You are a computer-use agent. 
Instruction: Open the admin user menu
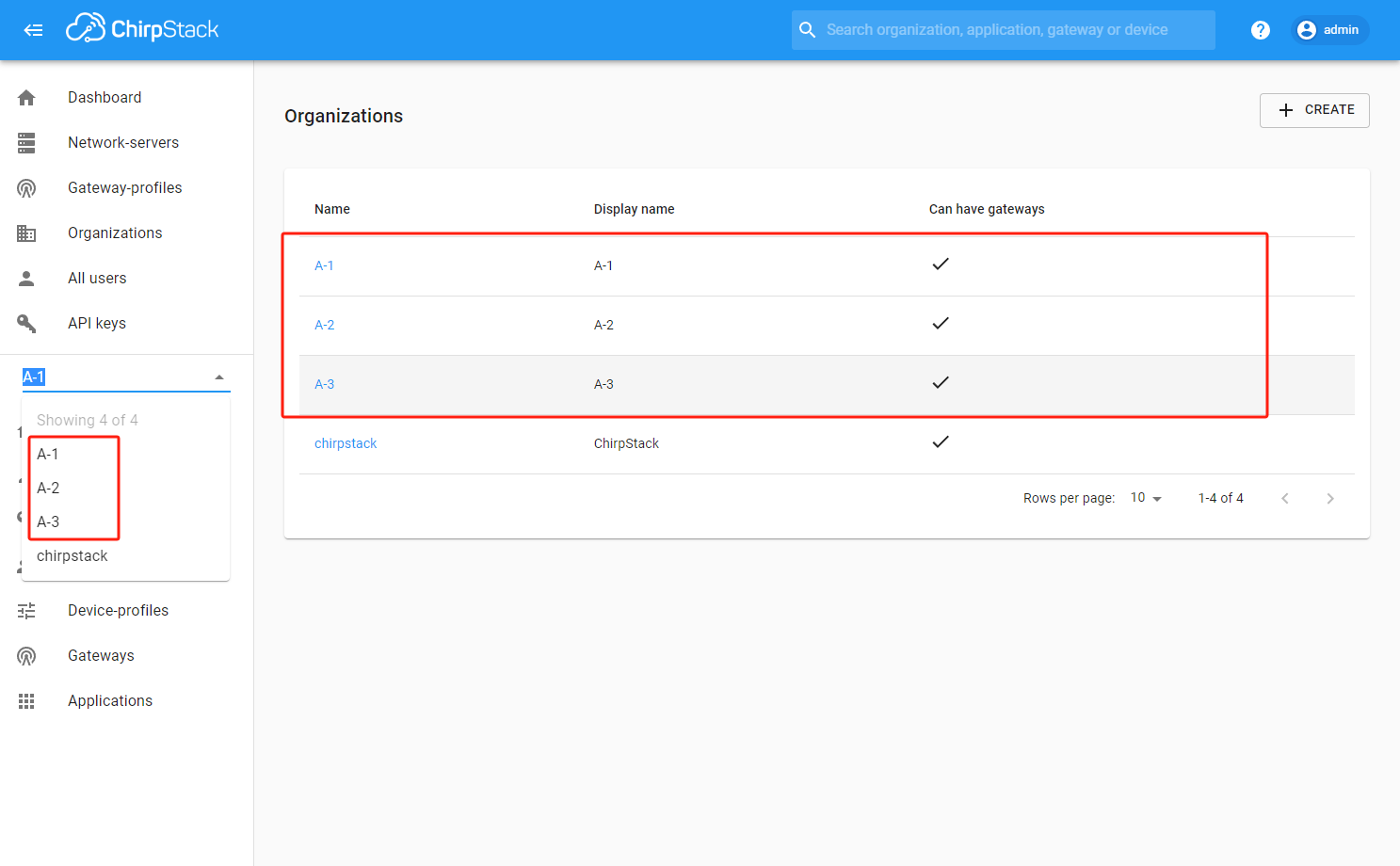pyautogui.click(x=1329, y=30)
